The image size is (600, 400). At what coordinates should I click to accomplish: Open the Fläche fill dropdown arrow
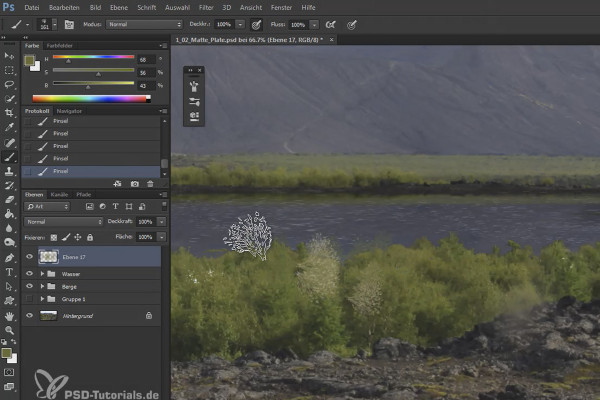click(162, 237)
